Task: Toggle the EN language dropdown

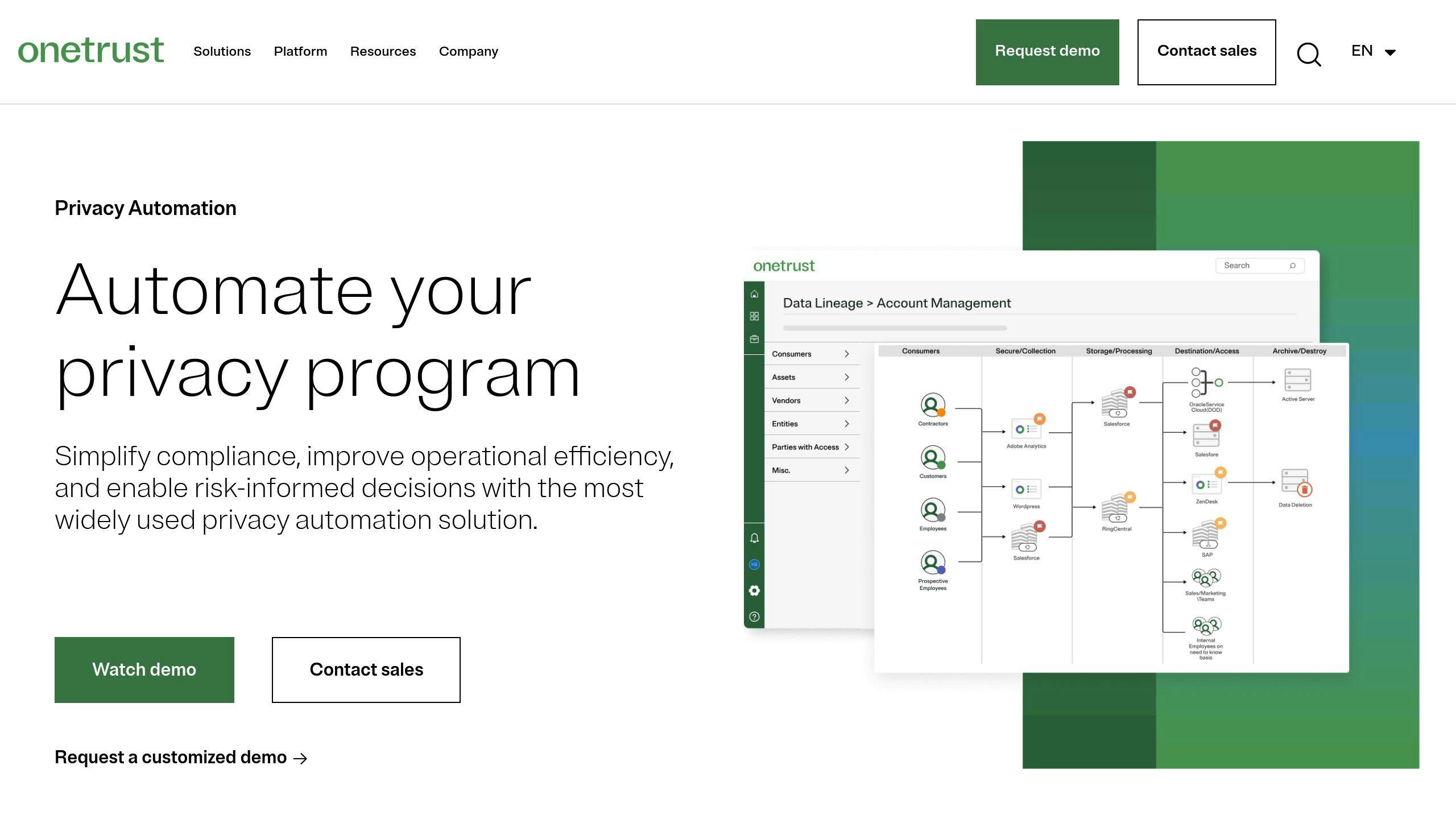Action: click(1374, 51)
